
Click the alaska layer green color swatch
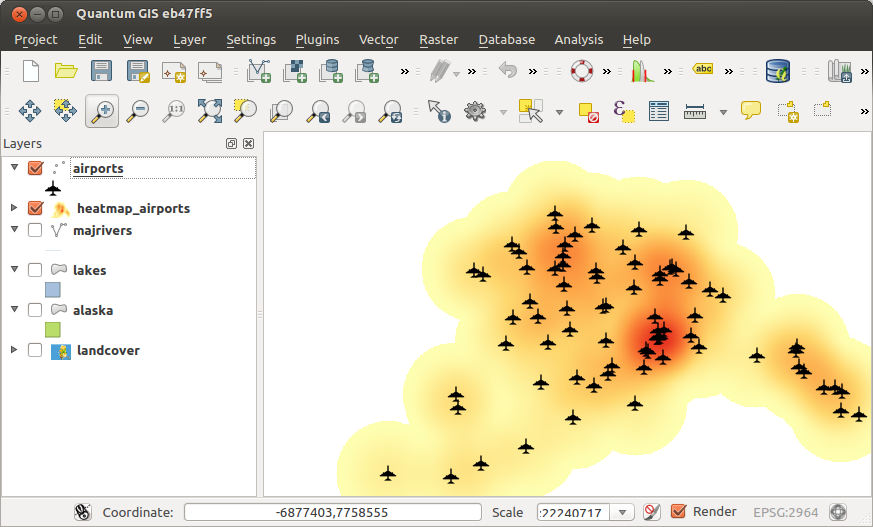[53, 329]
